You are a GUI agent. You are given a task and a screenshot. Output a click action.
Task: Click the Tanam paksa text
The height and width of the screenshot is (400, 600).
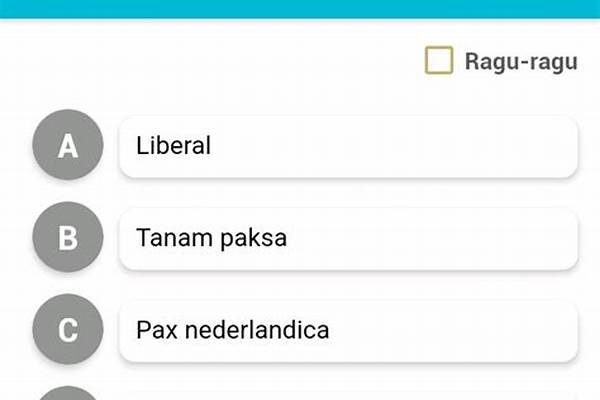point(211,238)
